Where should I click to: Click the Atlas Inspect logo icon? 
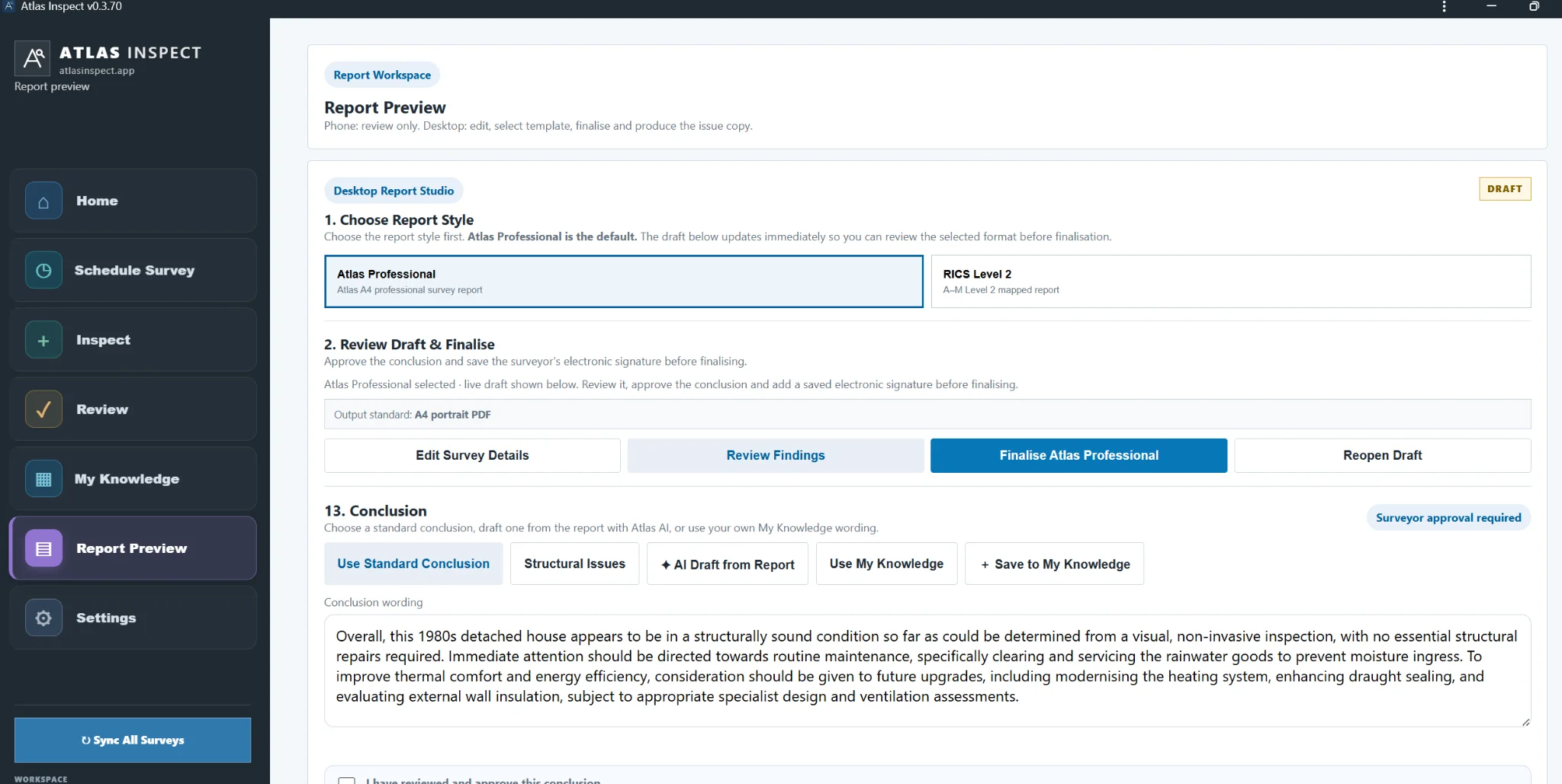click(32, 58)
